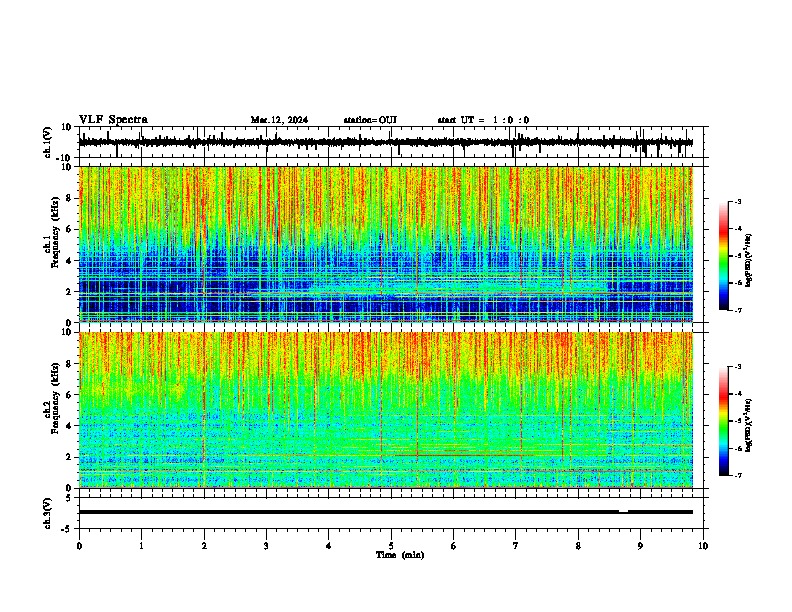The height and width of the screenshot is (612, 792).
Task: Click the ch.2 spectrogram panel
Action: click(x=385, y=410)
